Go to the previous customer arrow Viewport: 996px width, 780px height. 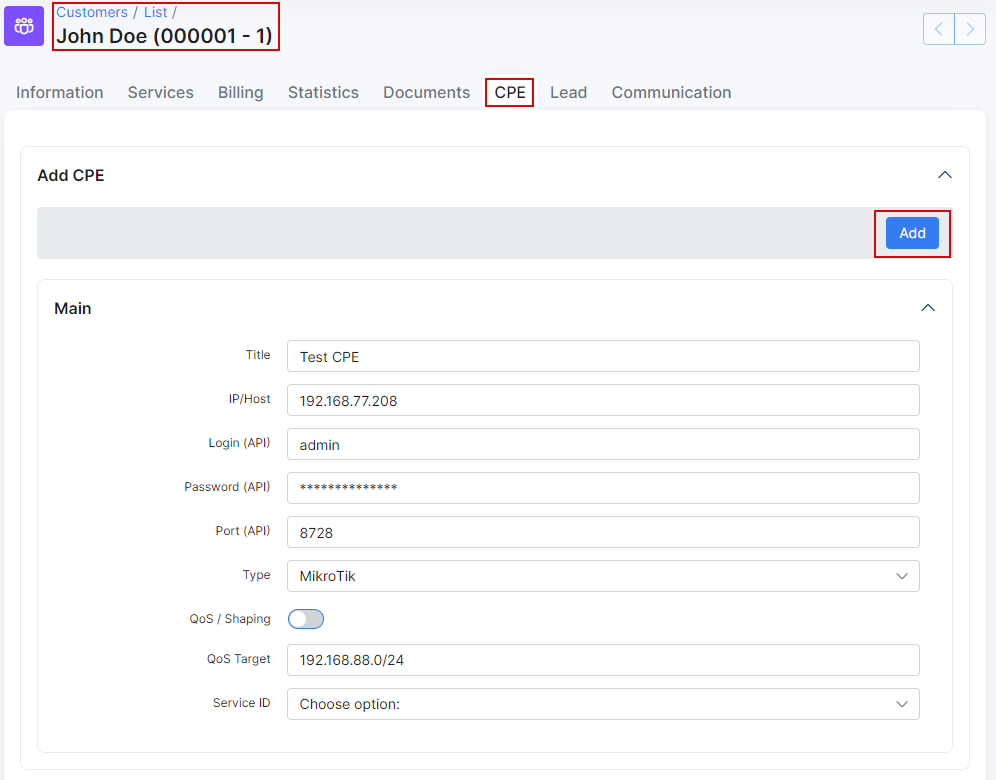(x=938, y=29)
